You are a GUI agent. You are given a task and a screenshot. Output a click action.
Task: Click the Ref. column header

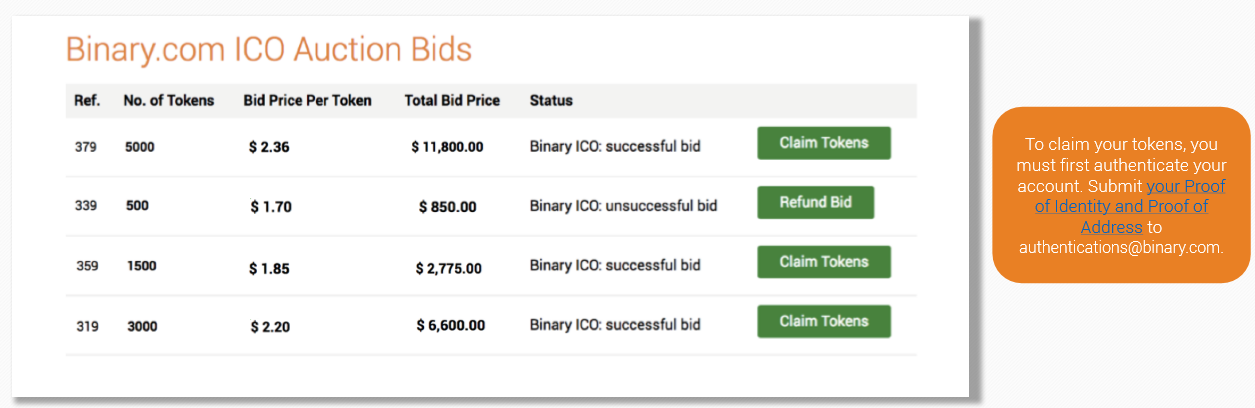coord(87,100)
